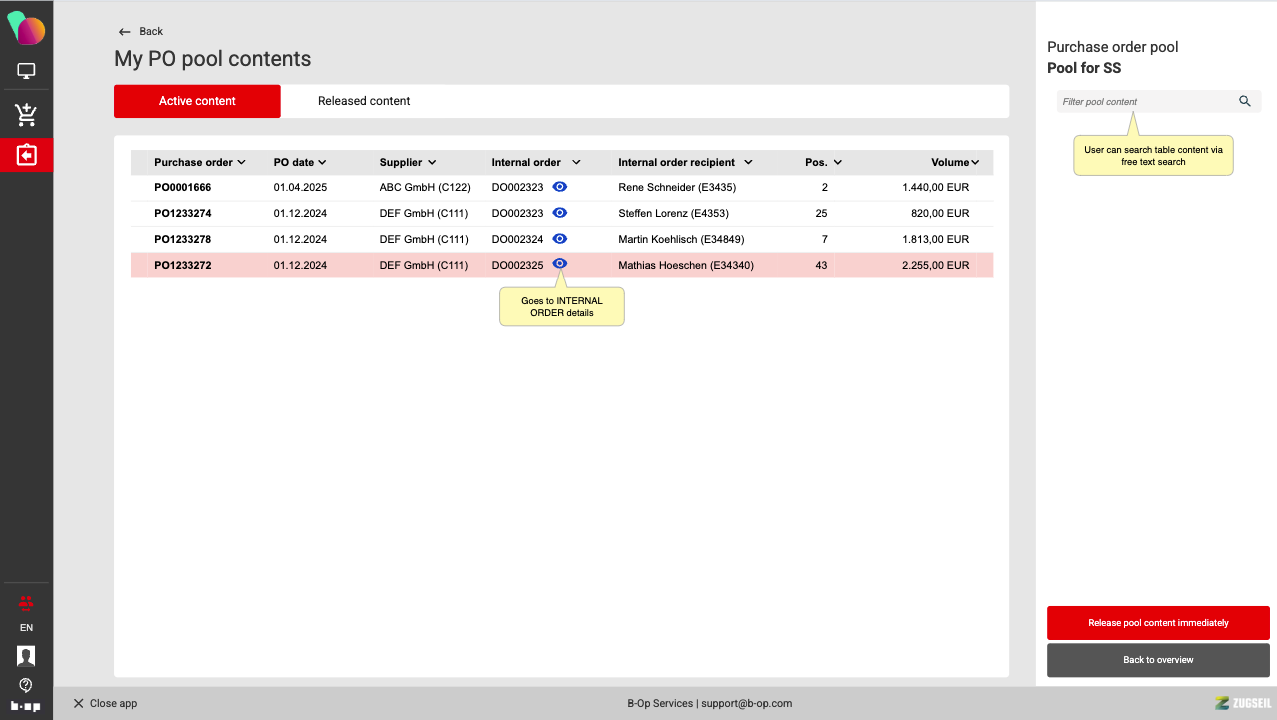1277x720 pixels.
Task: Click the red PO pool sidebar icon
Action: coord(26,155)
